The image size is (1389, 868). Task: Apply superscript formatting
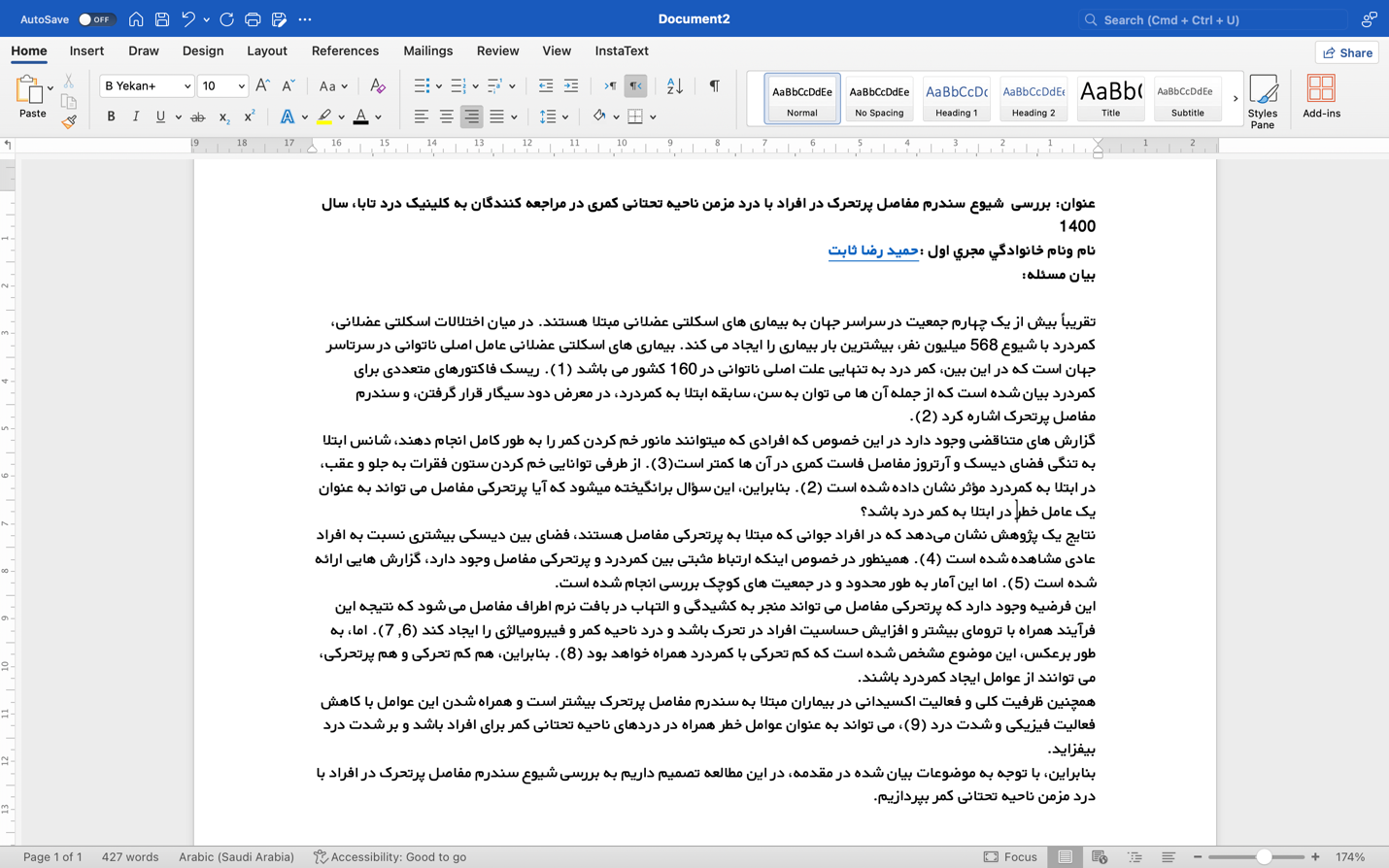(250, 117)
